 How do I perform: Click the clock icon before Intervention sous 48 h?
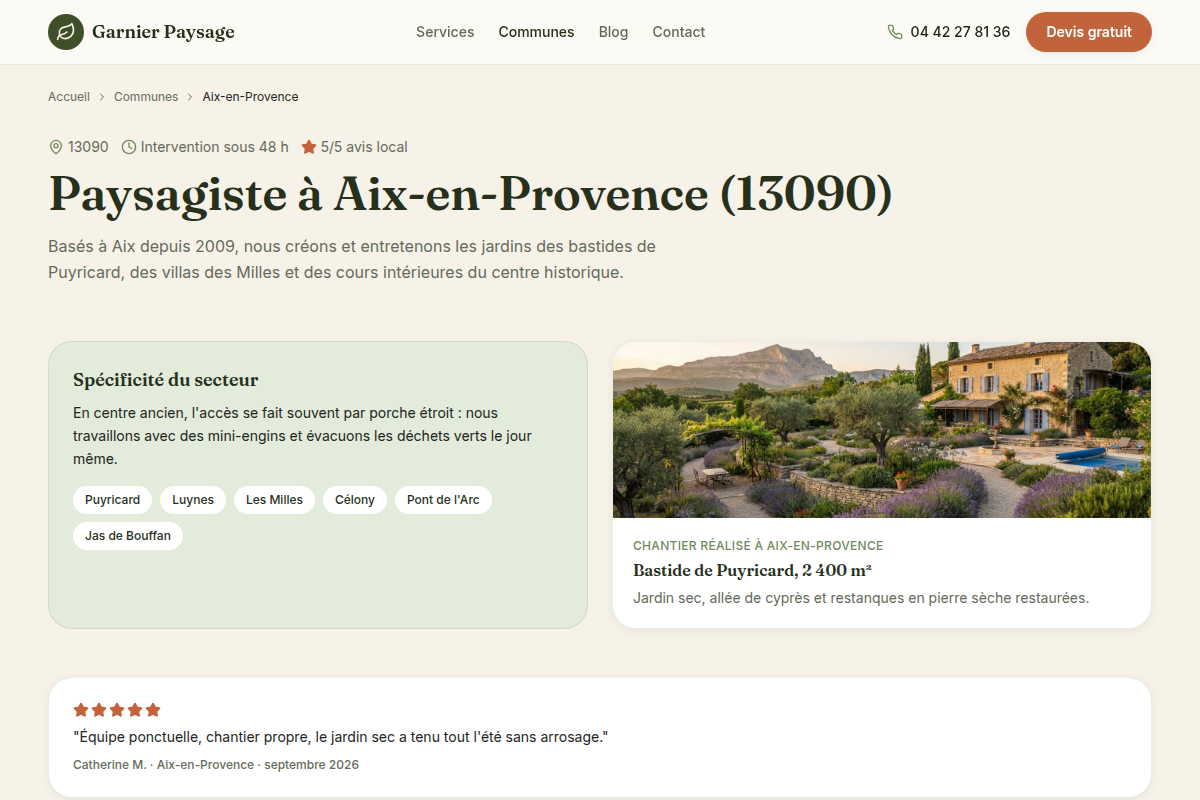129,147
